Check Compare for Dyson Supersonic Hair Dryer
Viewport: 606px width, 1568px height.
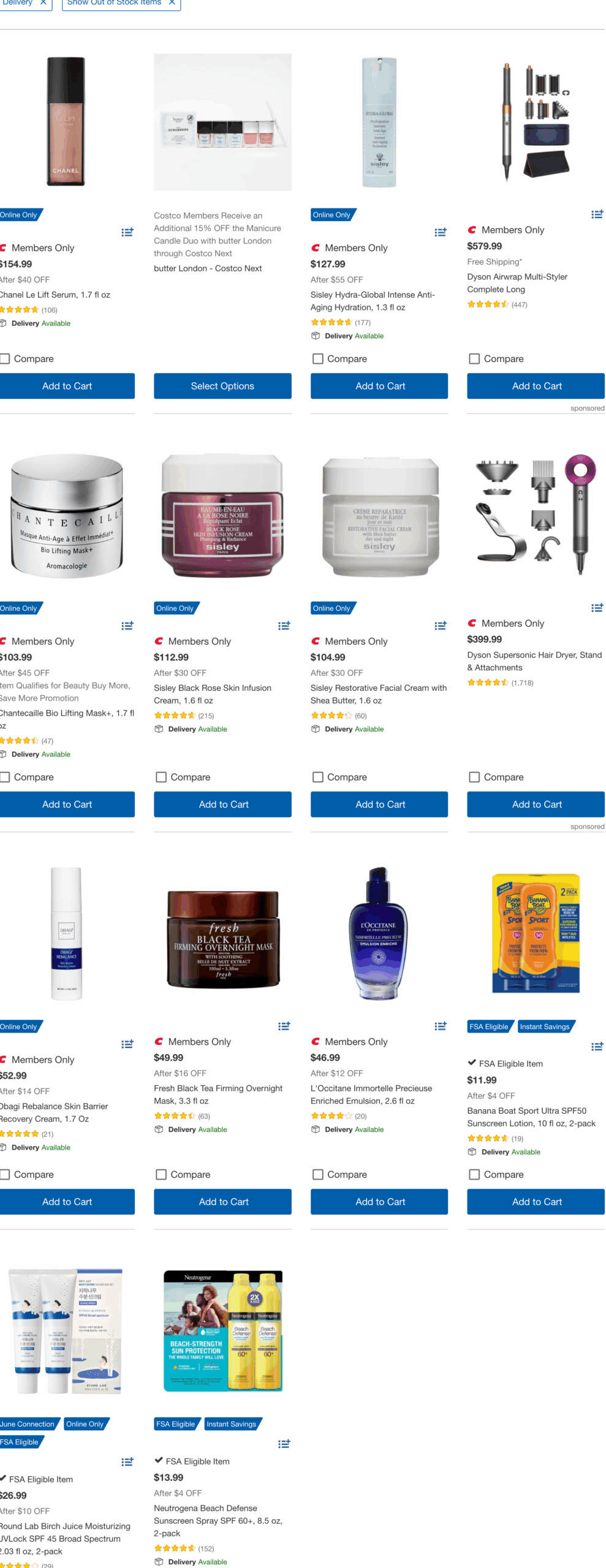pos(474,777)
